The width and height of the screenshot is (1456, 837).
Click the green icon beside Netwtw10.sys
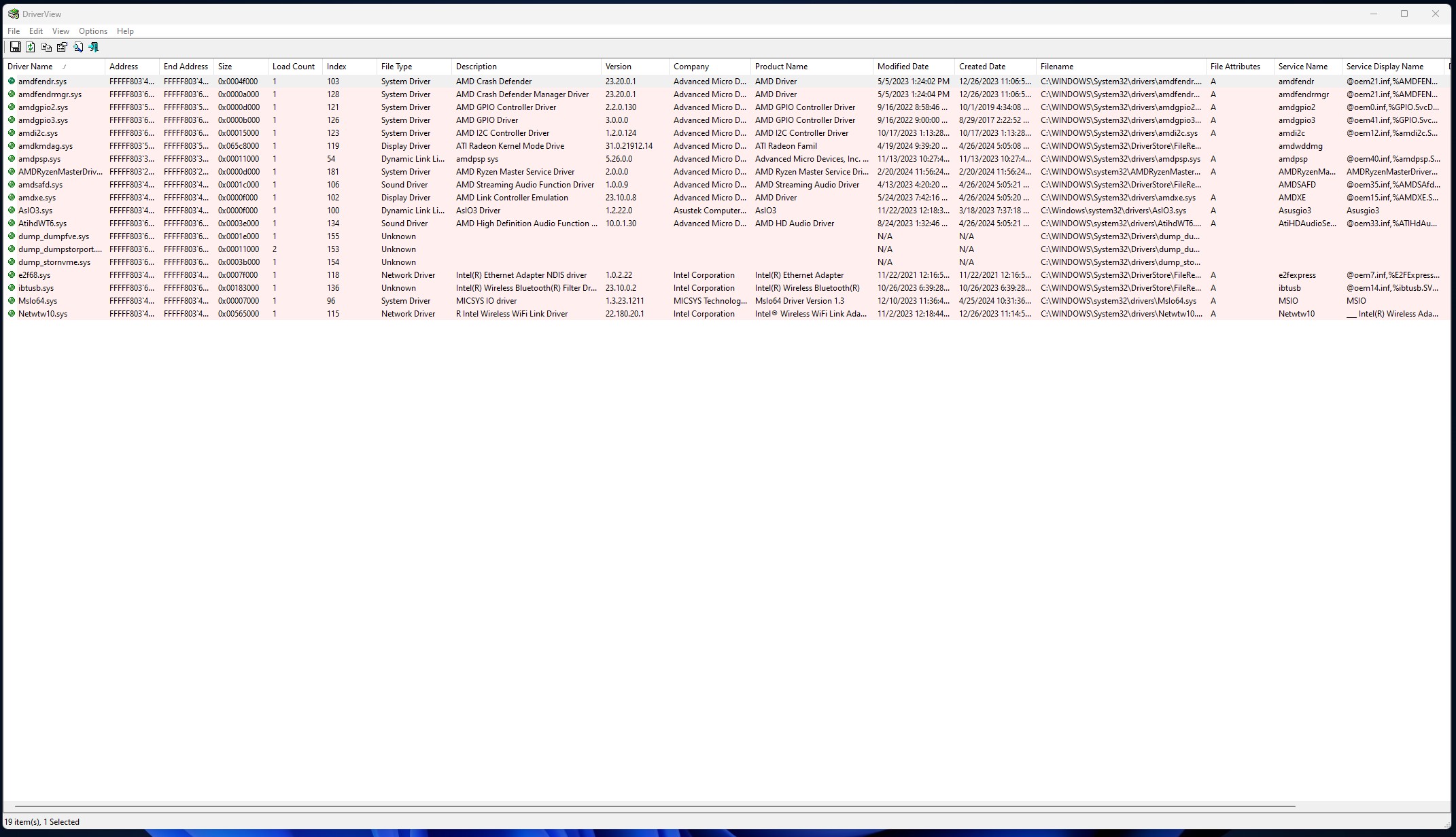coord(12,313)
